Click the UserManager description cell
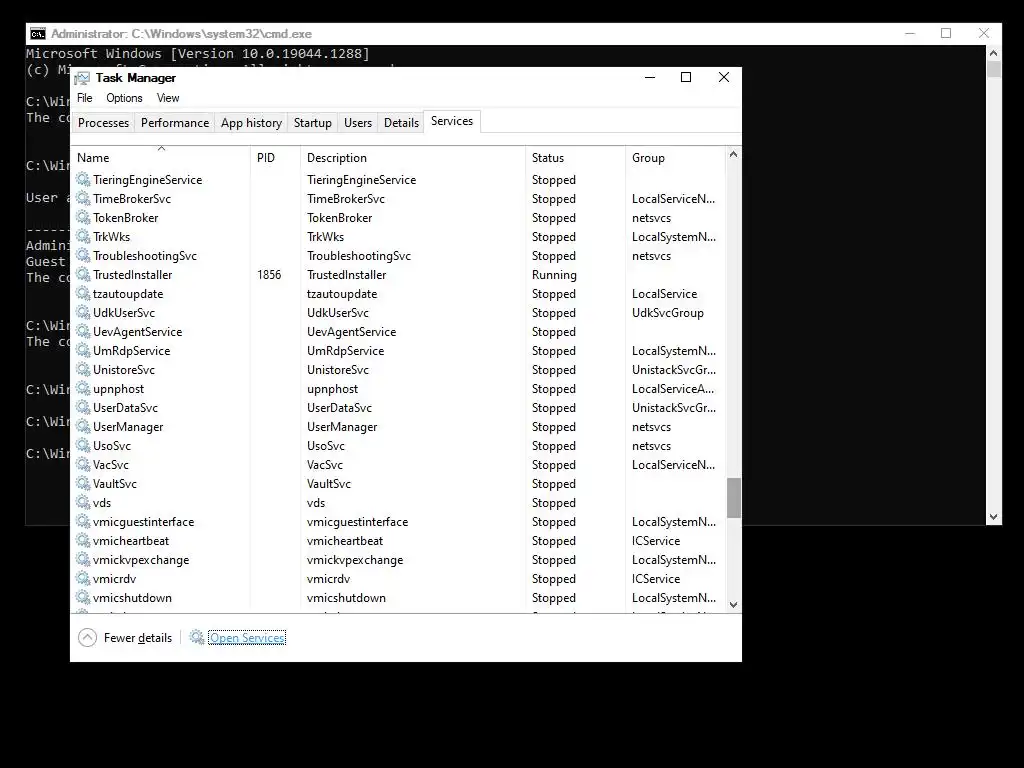The height and width of the screenshot is (768, 1024). [x=342, y=427]
